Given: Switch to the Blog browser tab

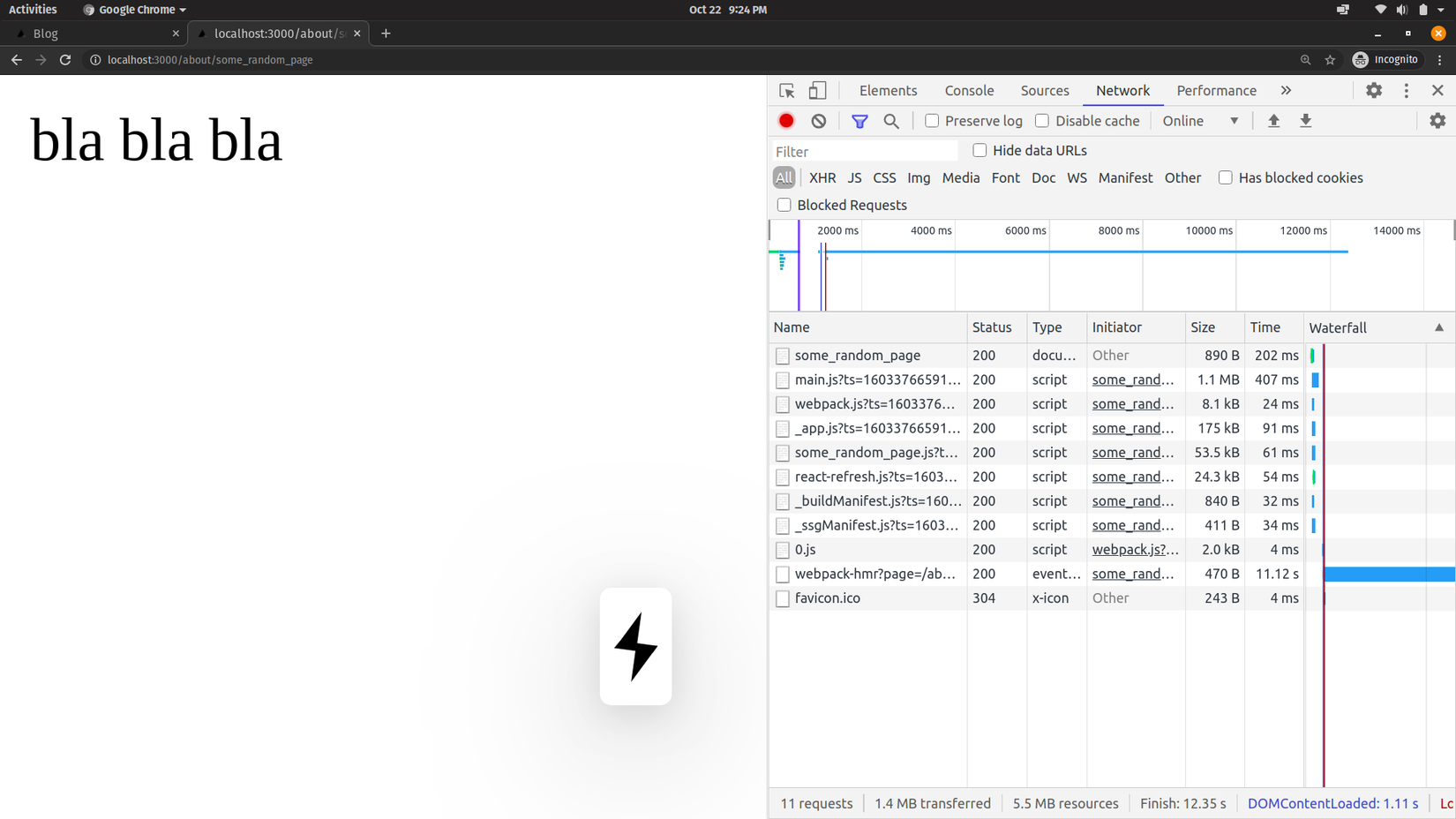Looking at the screenshot, I should (x=95, y=34).
